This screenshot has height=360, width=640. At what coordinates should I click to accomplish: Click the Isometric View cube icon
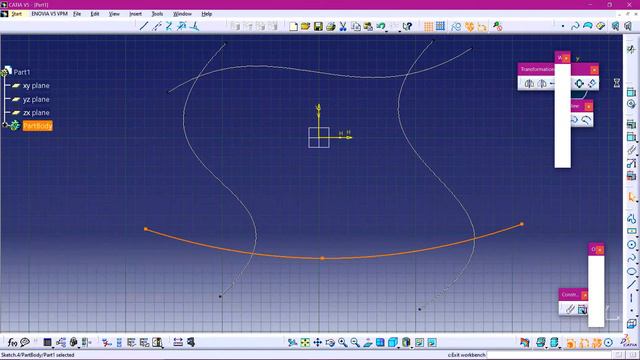pos(393,342)
